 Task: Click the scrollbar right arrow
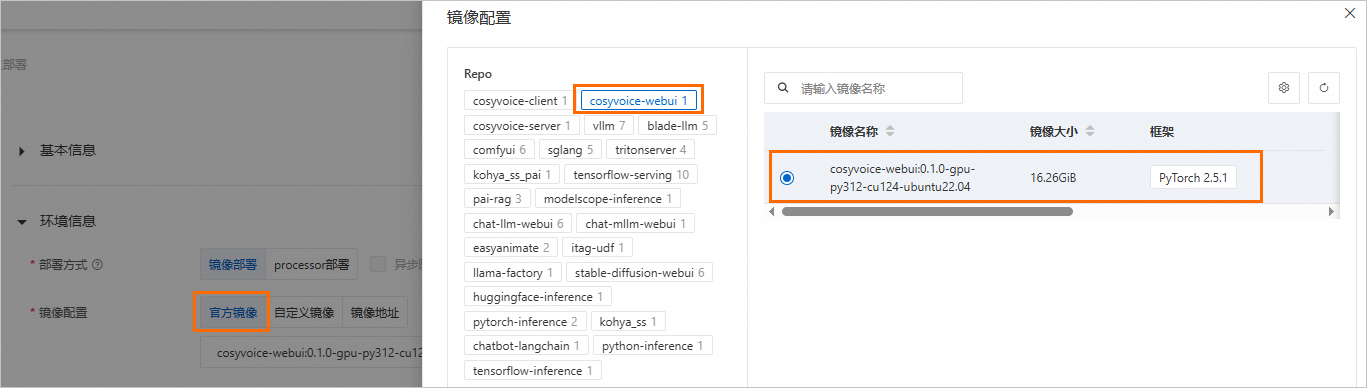point(1332,212)
